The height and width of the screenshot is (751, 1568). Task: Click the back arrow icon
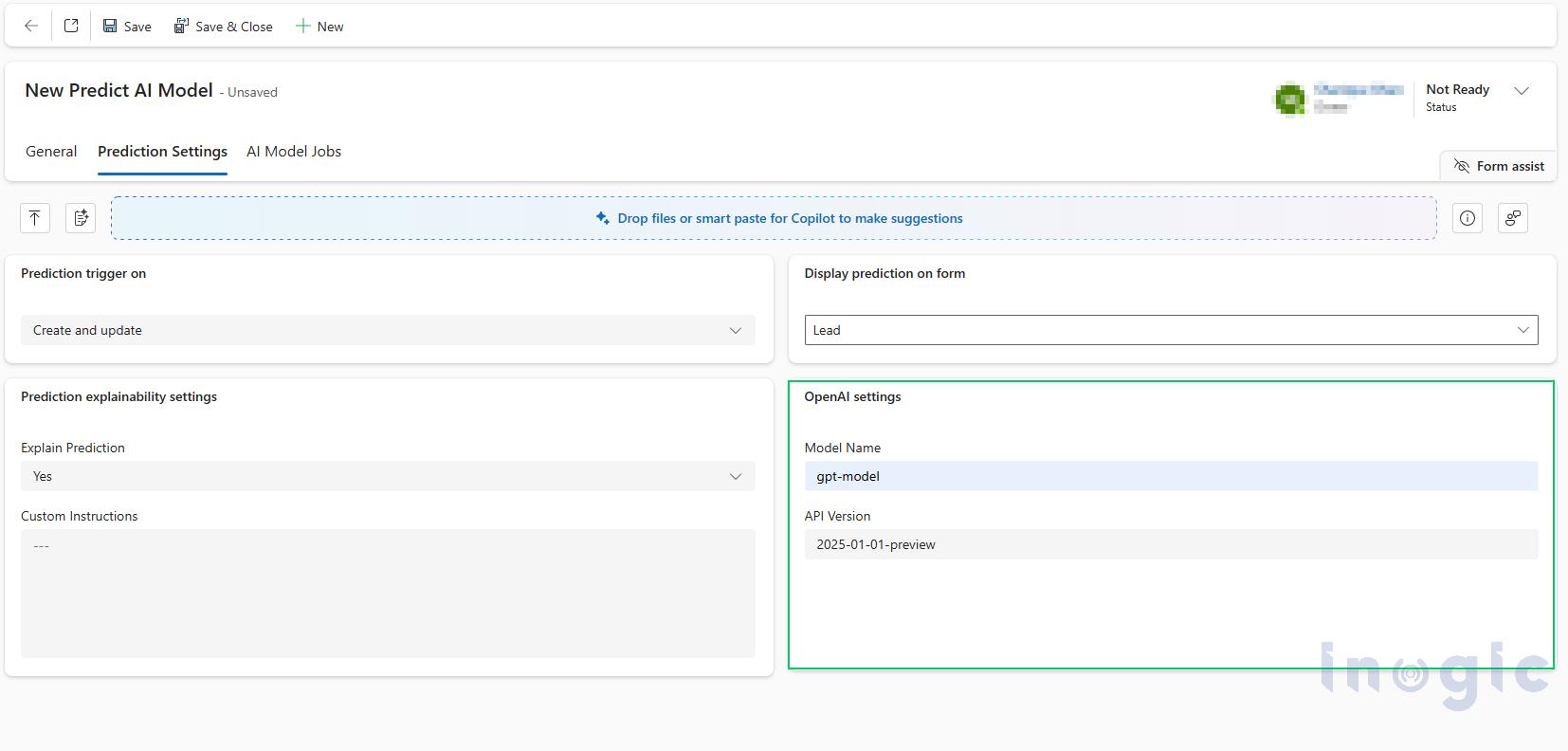click(31, 27)
